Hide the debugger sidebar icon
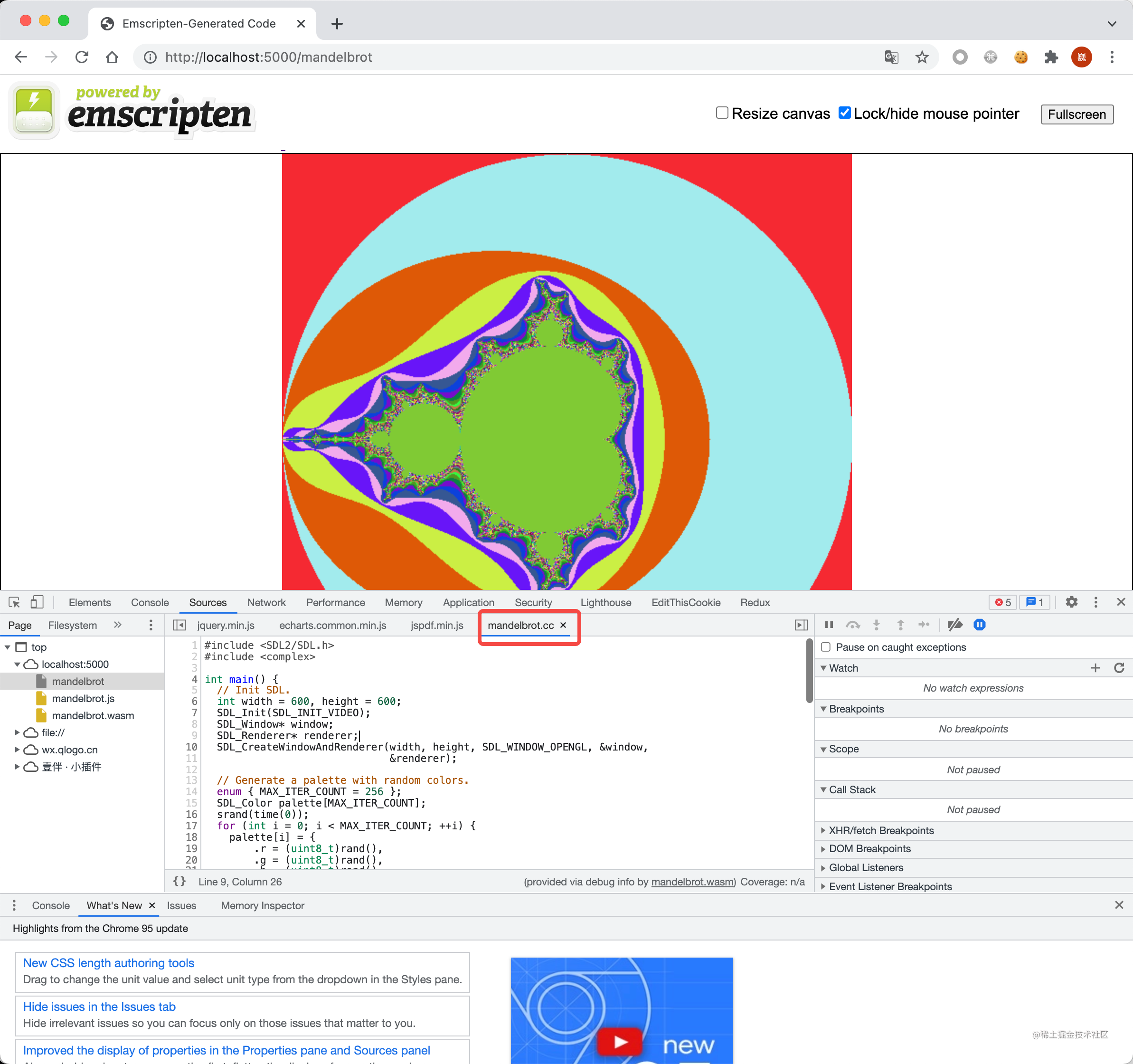 click(x=801, y=625)
